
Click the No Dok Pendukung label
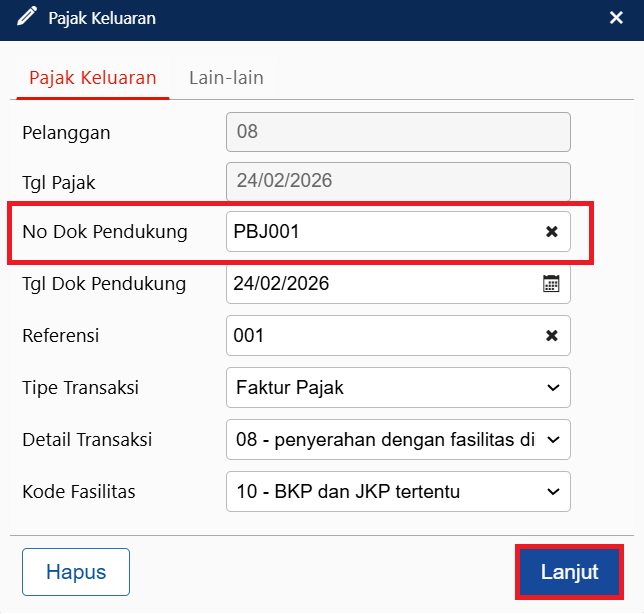(105, 232)
